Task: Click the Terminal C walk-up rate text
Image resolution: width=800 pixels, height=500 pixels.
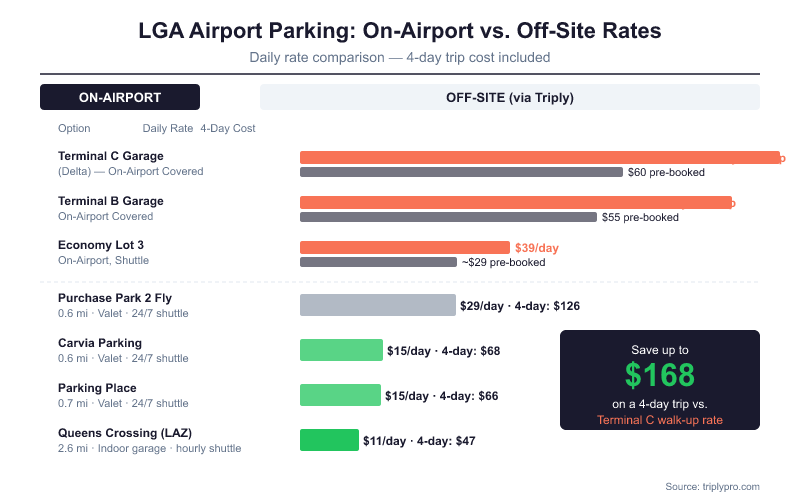Action: [x=659, y=419]
